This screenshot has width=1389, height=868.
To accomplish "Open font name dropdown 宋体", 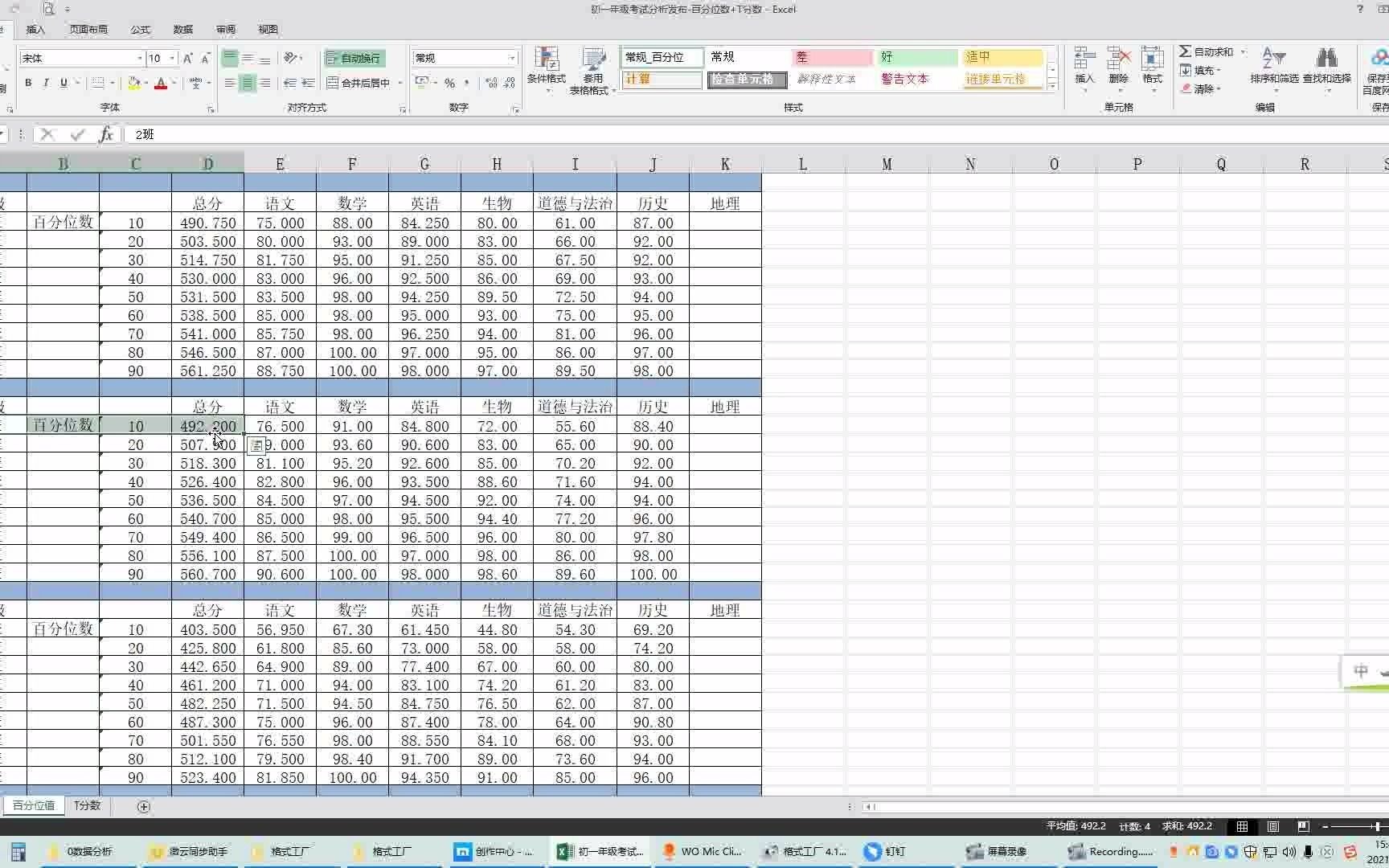I will tap(140, 58).
